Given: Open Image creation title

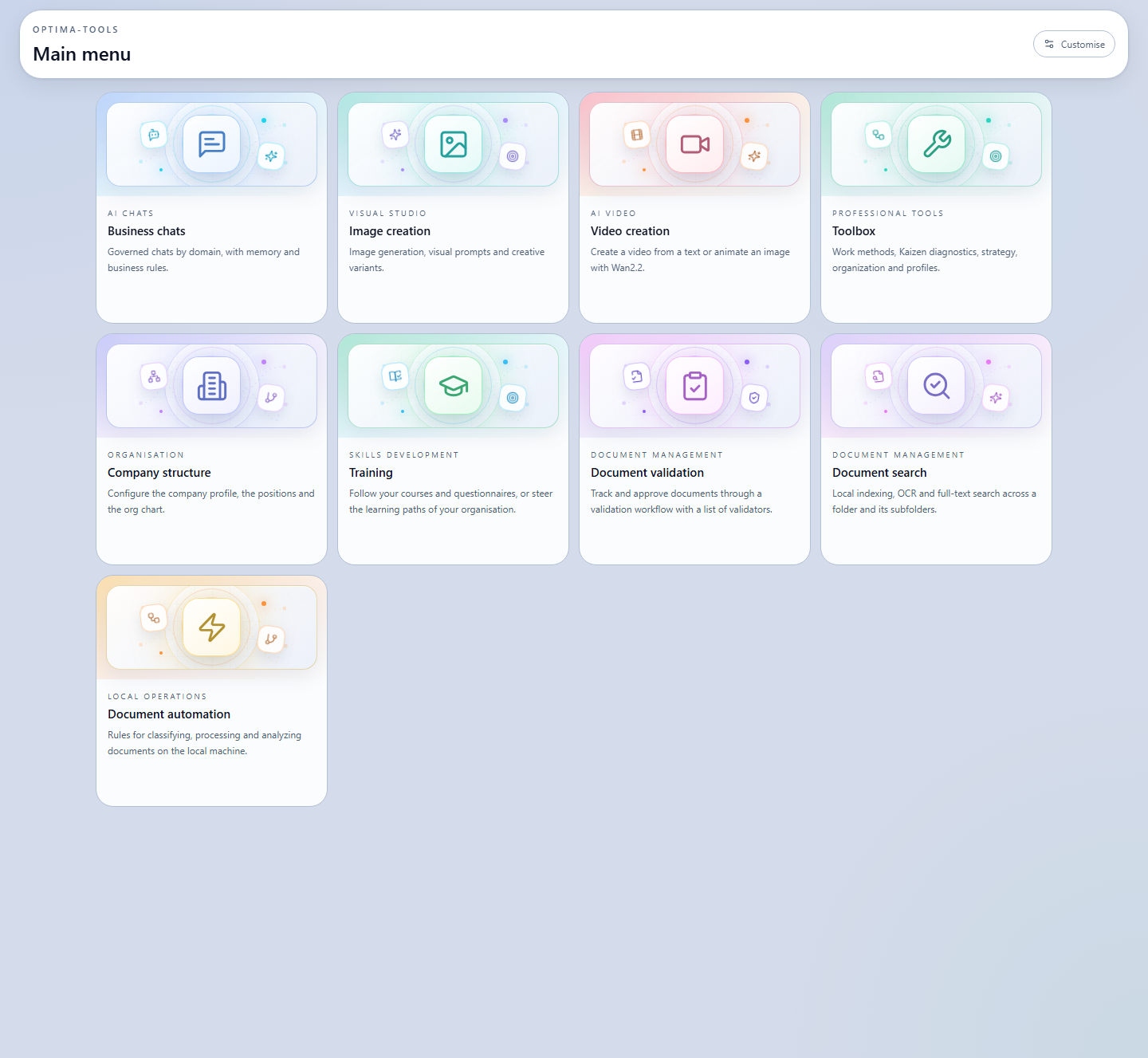Looking at the screenshot, I should [x=390, y=231].
